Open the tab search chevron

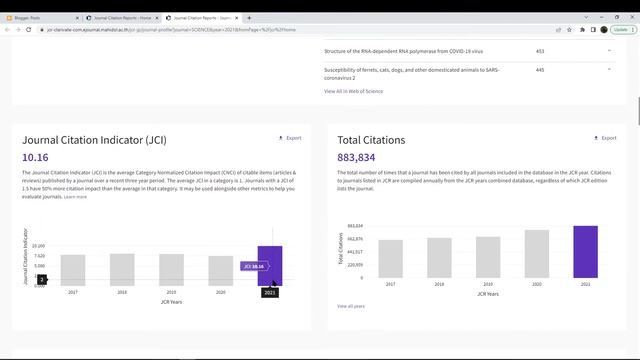point(586,18)
